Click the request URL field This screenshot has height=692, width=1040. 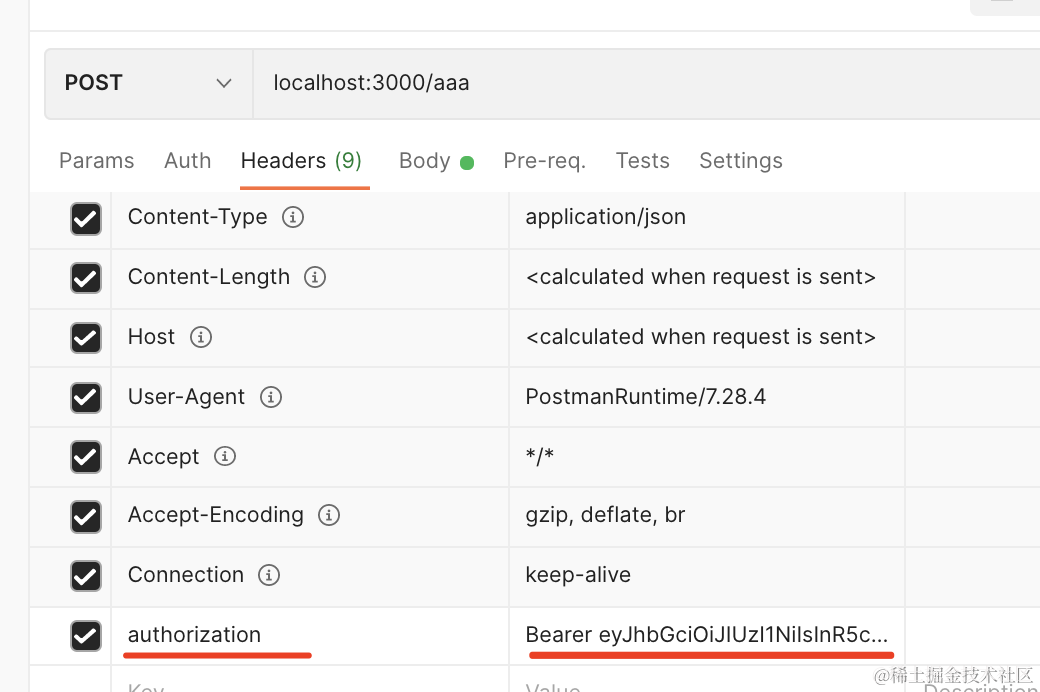click(x=640, y=83)
